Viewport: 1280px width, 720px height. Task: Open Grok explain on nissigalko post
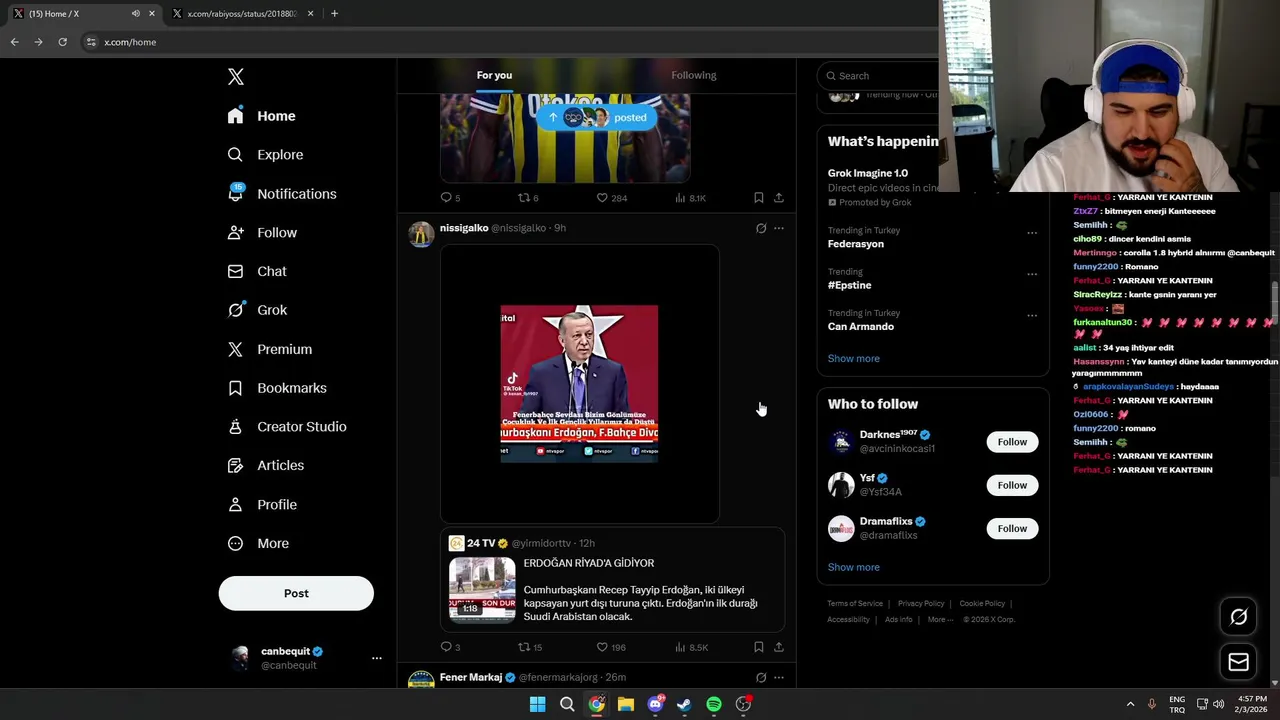click(761, 228)
